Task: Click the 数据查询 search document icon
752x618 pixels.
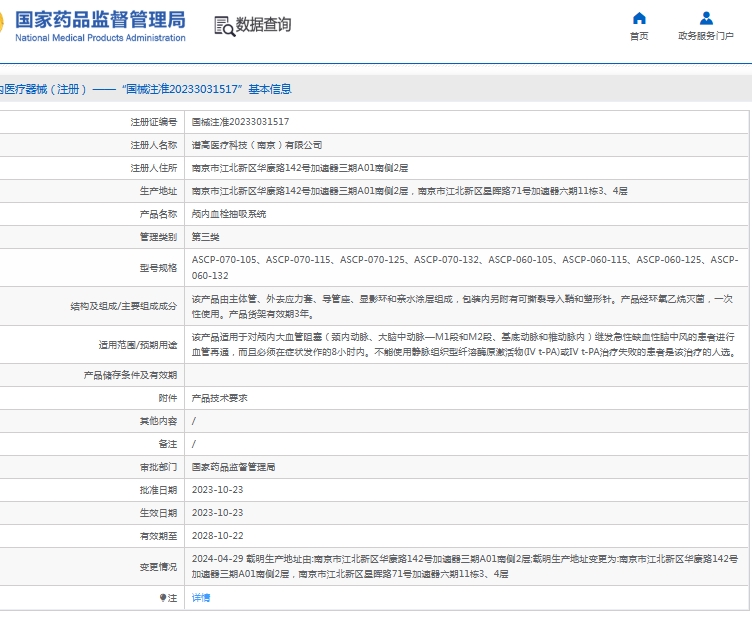Action: [224, 26]
